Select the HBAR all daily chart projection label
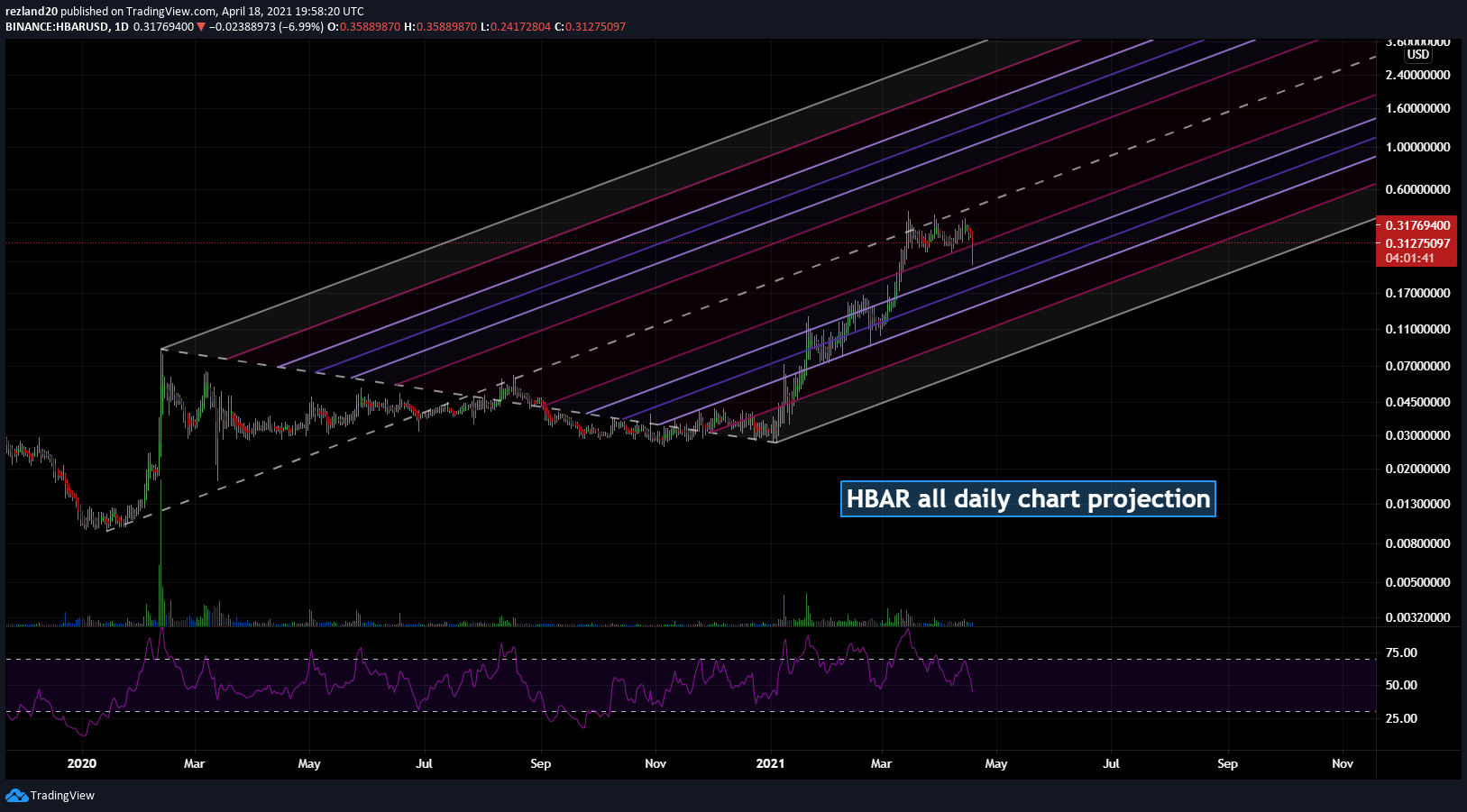1467x812 pixels. (1028, 498)
